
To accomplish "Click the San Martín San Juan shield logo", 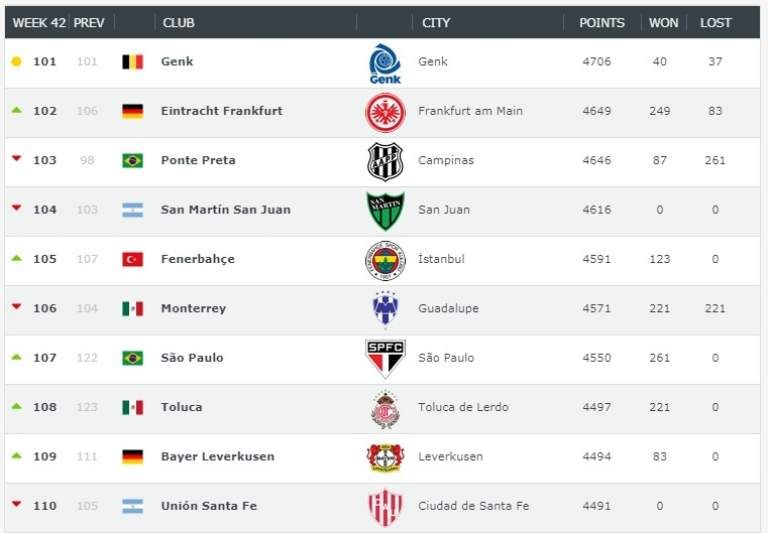I will [385, 210].
